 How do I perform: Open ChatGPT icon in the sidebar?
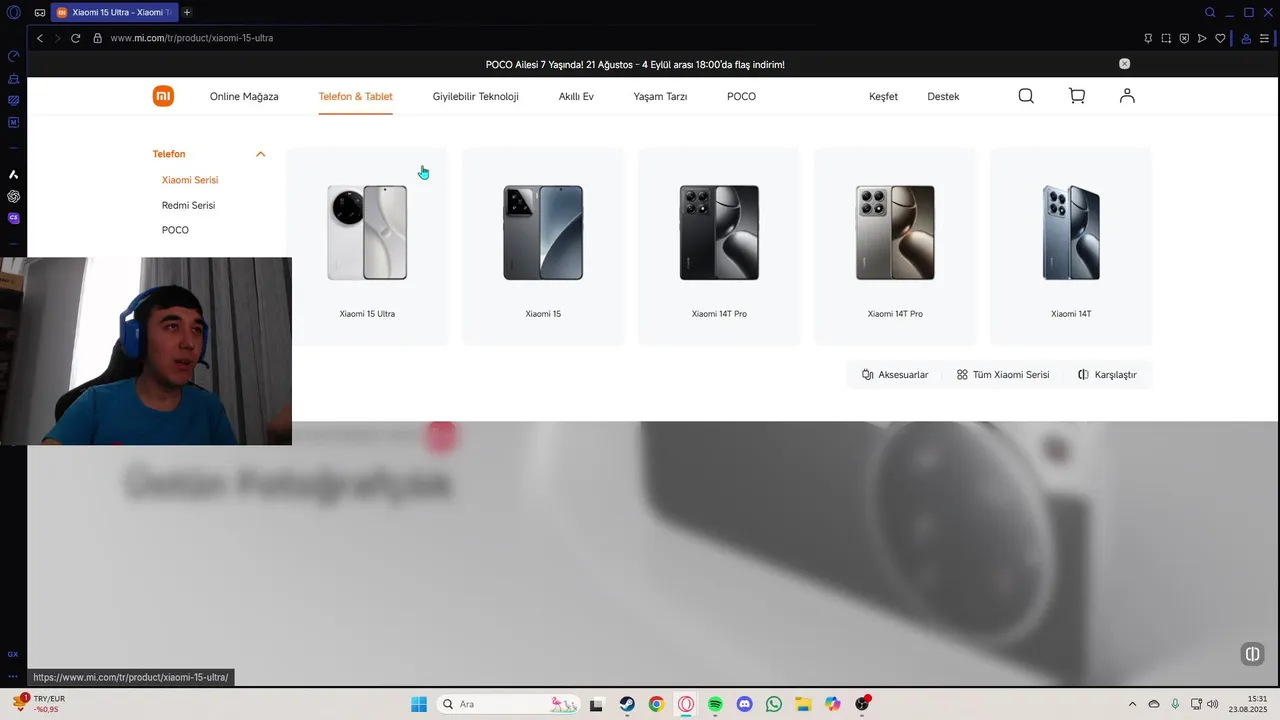point(13,196)
